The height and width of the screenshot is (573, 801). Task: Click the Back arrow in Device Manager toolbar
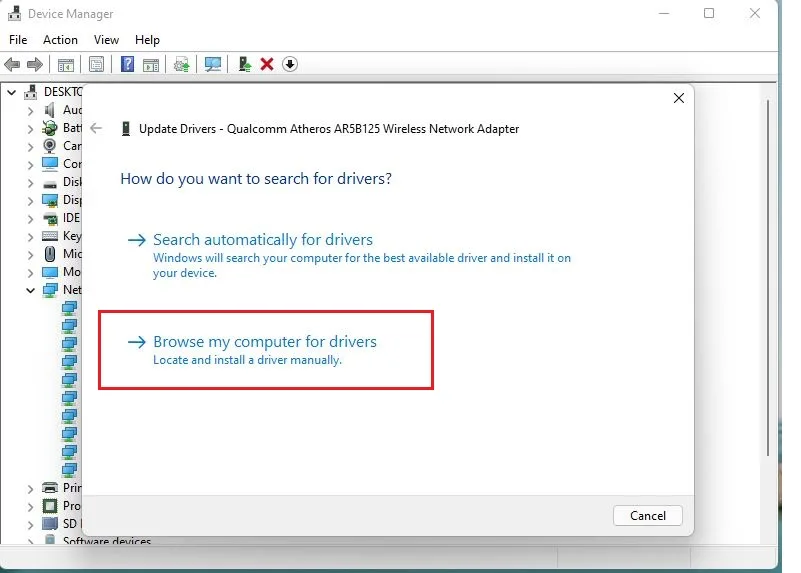tap(12, 64)
